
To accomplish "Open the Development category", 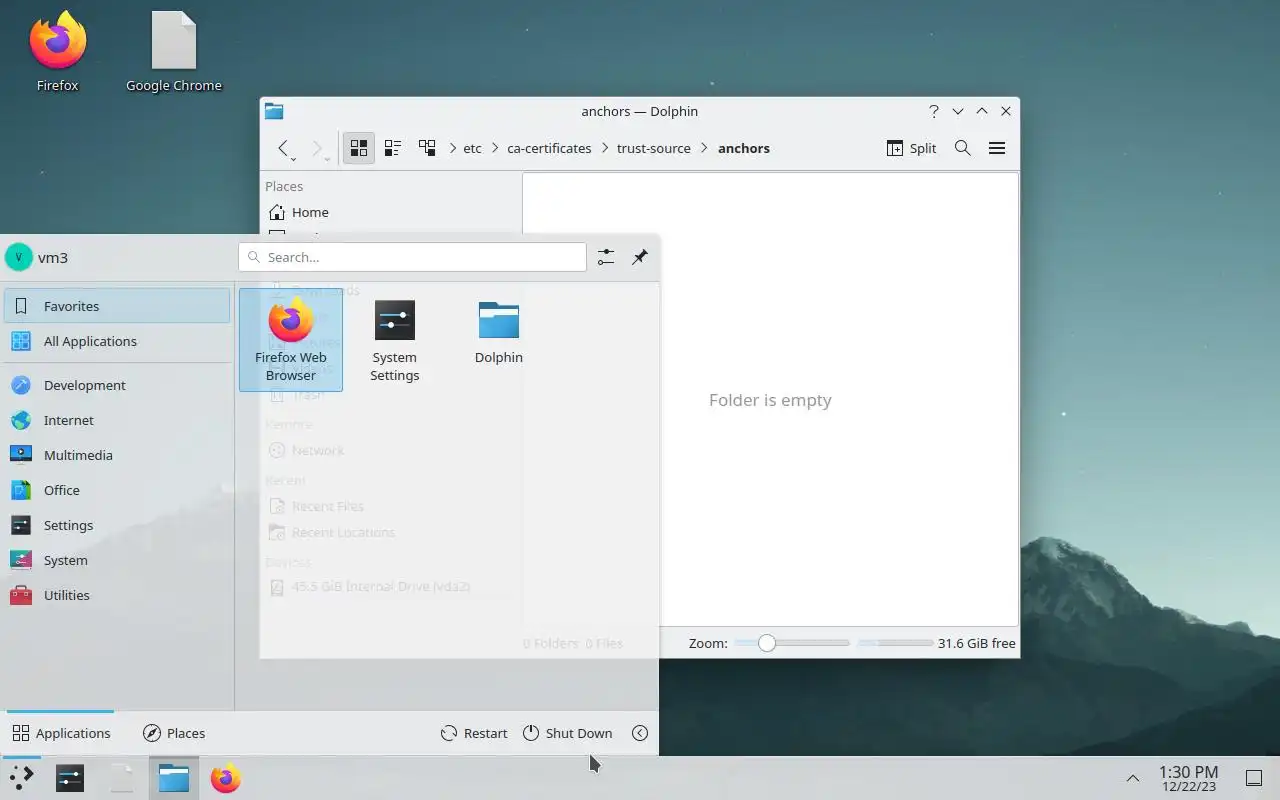I will click(117, 385).
